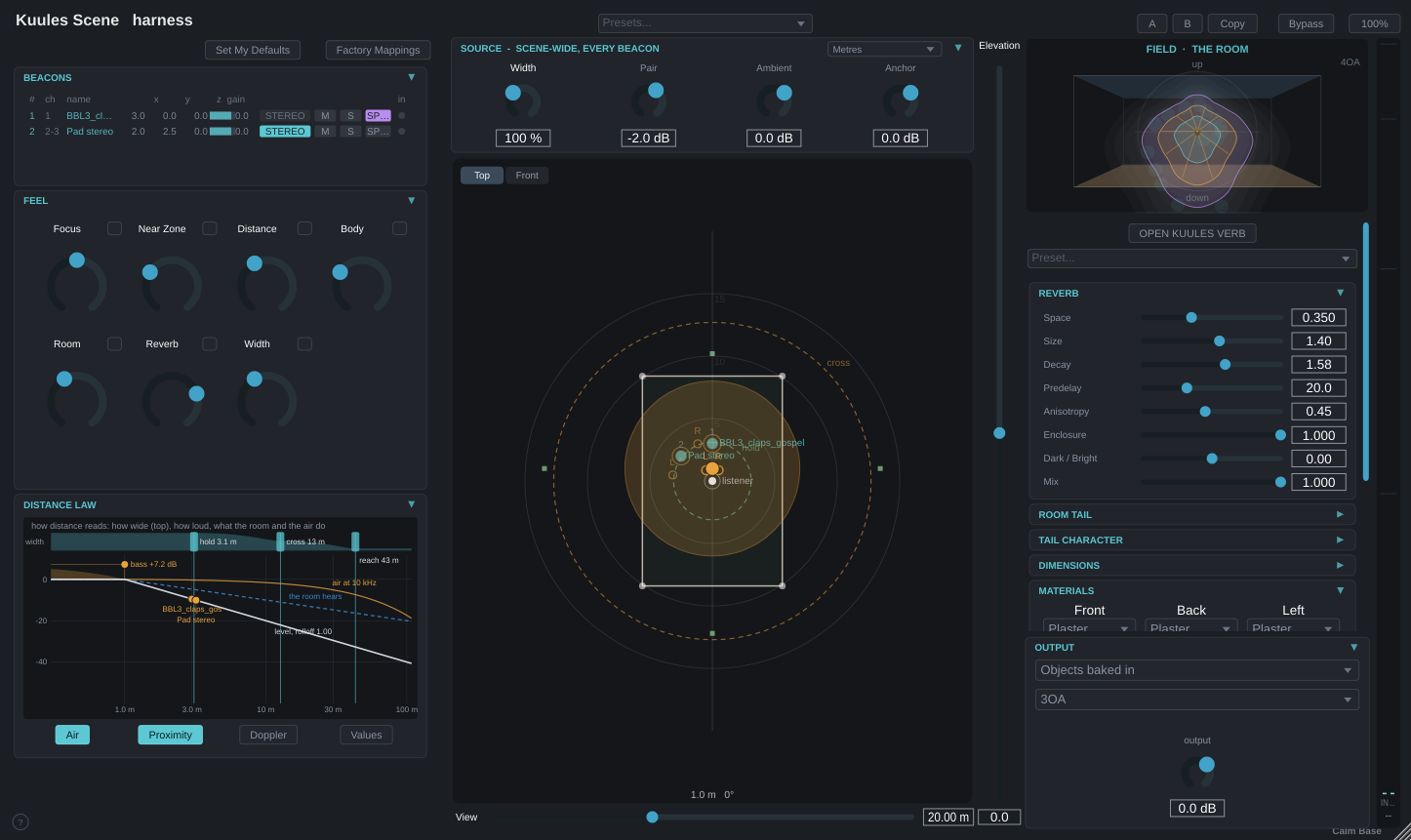This screenshot has height=840, width=1411.
Task: Click the bass +7.2 dB handle
Action: coord(125,564)
